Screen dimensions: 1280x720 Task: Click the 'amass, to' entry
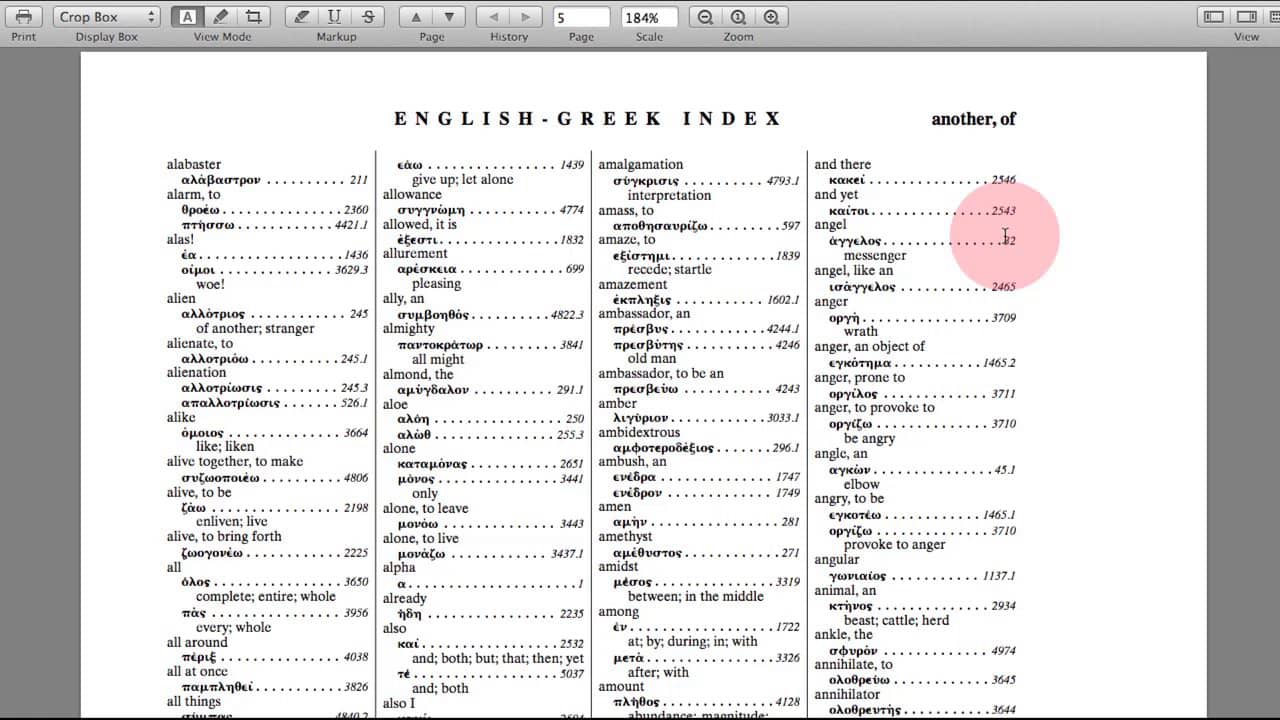click(626, 211)
